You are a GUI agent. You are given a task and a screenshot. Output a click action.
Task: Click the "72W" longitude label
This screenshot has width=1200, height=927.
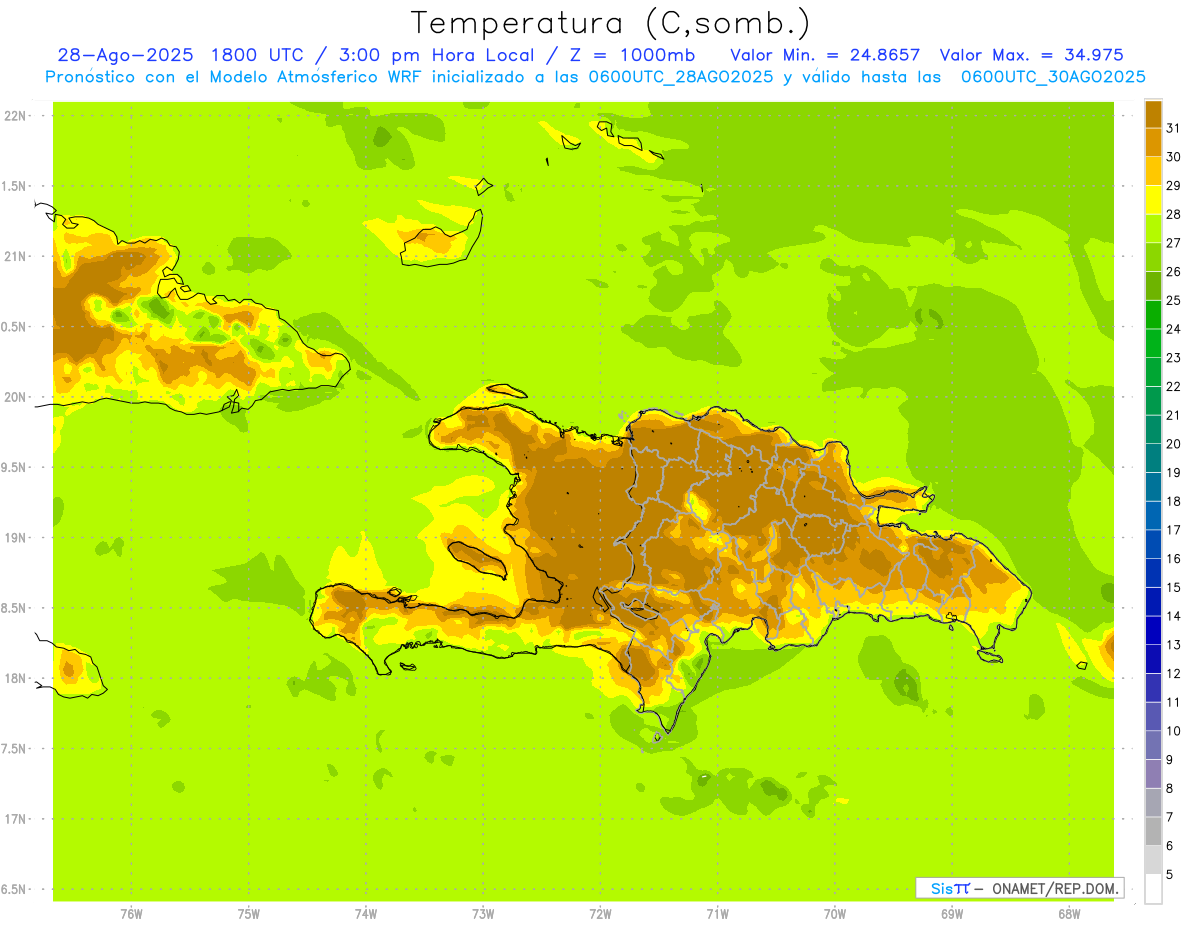(600, 914)
